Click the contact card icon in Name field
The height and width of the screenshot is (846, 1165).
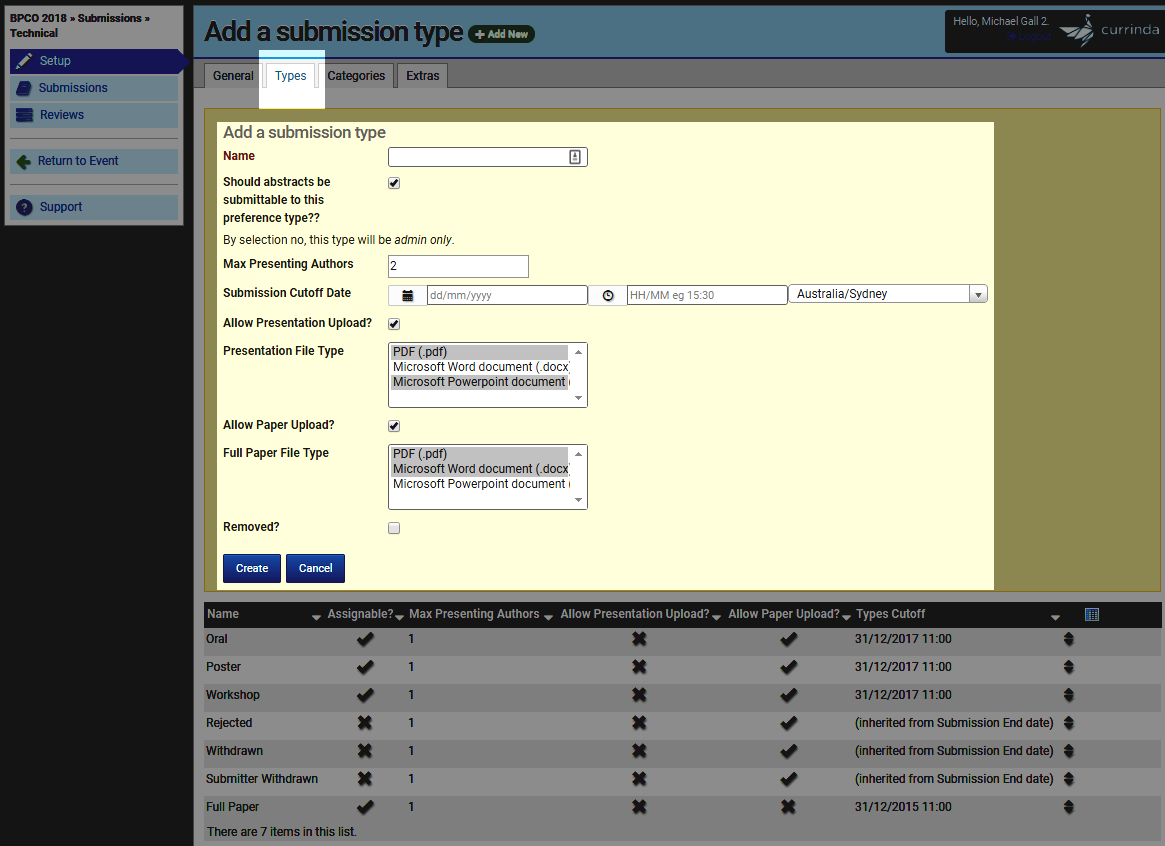pyautogui.click(x=575, y=157)
